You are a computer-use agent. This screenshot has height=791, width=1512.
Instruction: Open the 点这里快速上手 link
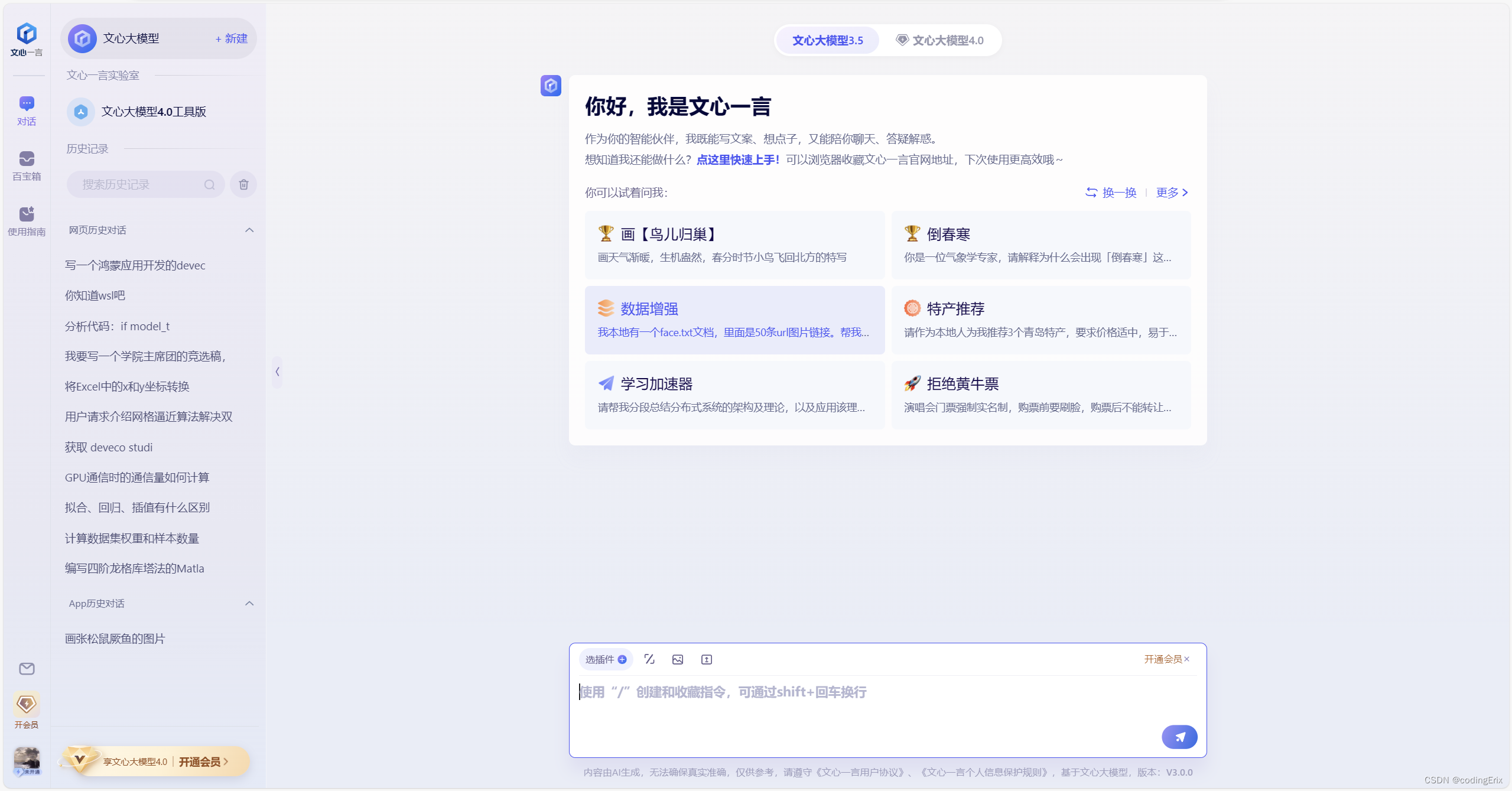(738, 159)
